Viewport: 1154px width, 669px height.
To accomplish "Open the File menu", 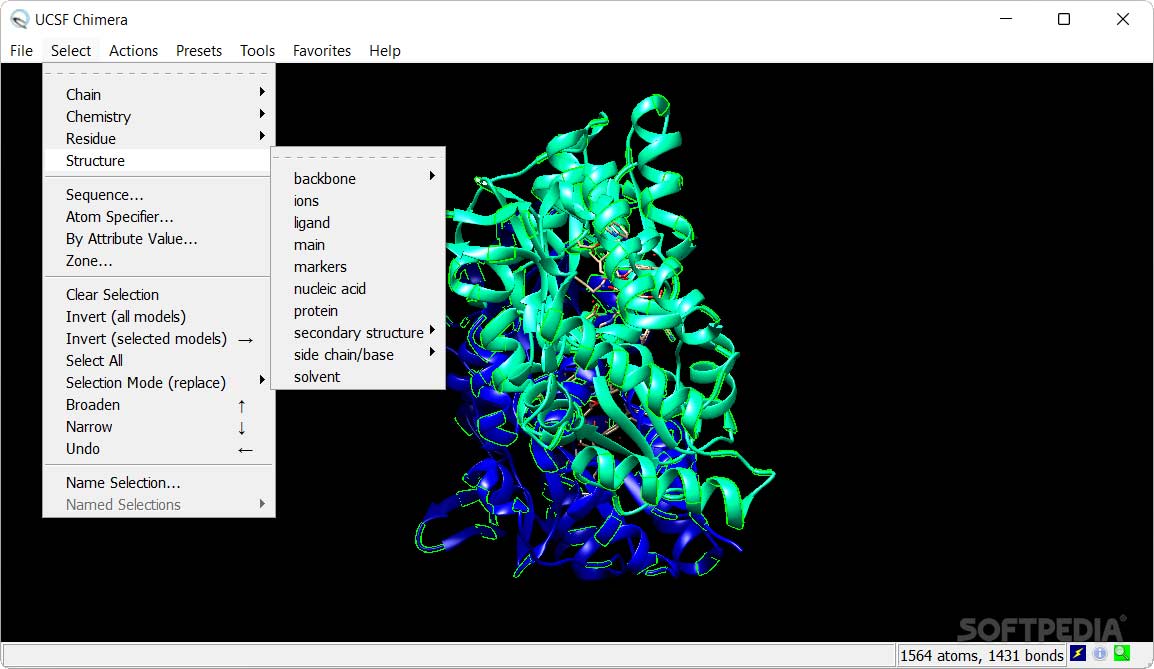I will click(21, 51).
